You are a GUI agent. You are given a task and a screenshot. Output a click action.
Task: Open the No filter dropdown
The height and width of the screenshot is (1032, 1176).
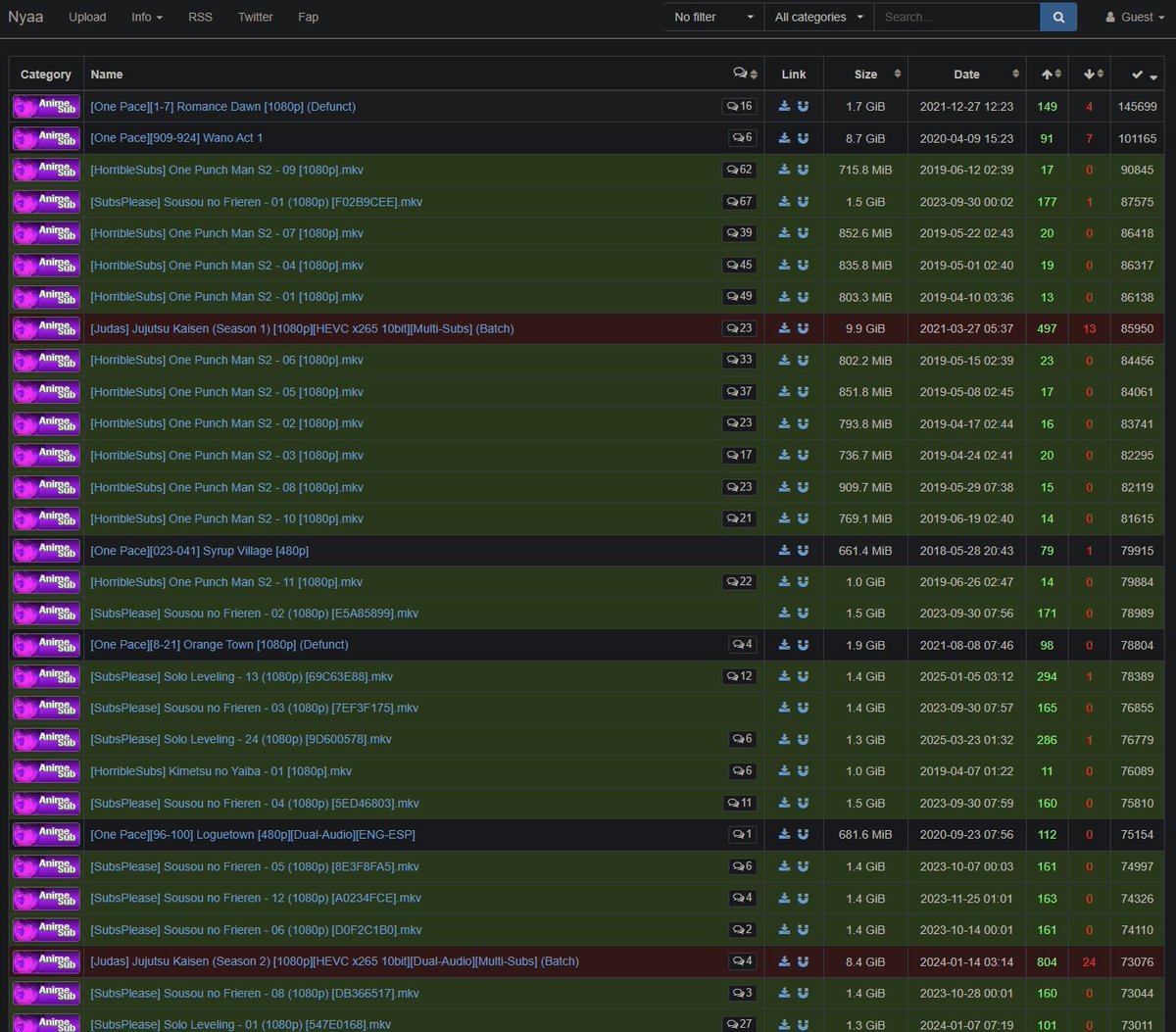[714, 17]
